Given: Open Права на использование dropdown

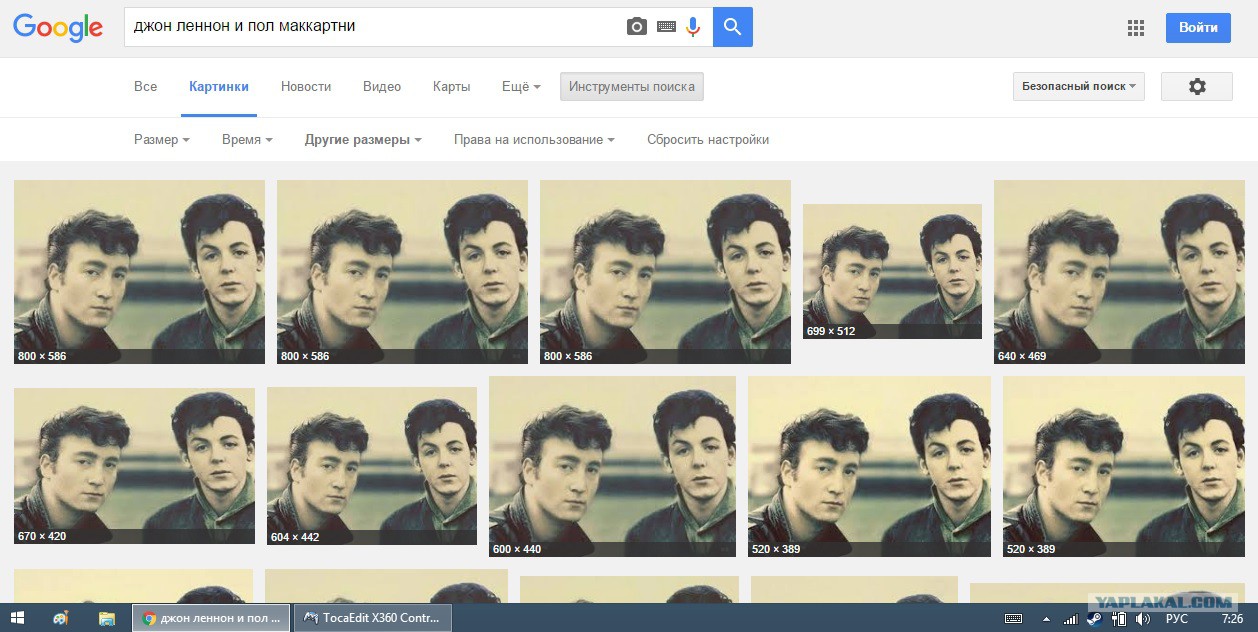Looking at the screenshot, I should pos(534,140).
